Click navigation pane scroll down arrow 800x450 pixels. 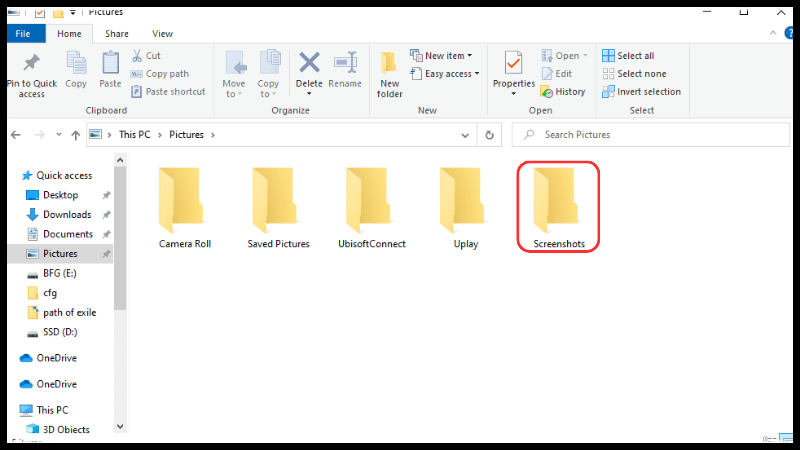(120, 427)
